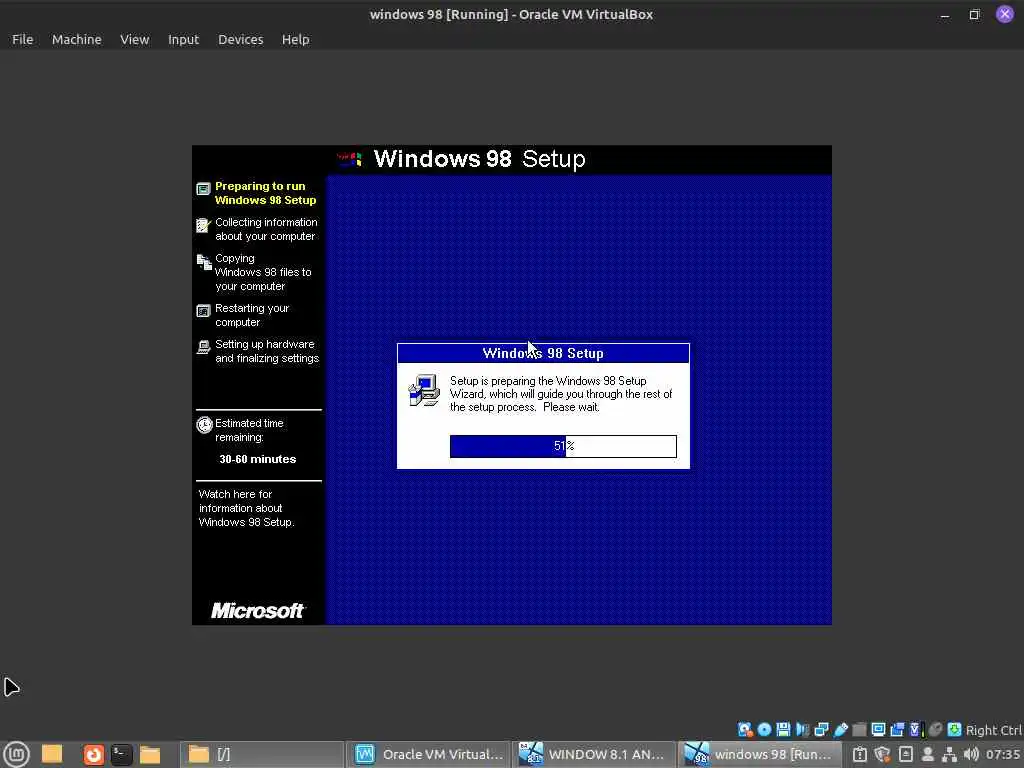This screenshot has height=768, width=1024.
Task: Click the update manager shield tray icon
Action: (882, 754)
